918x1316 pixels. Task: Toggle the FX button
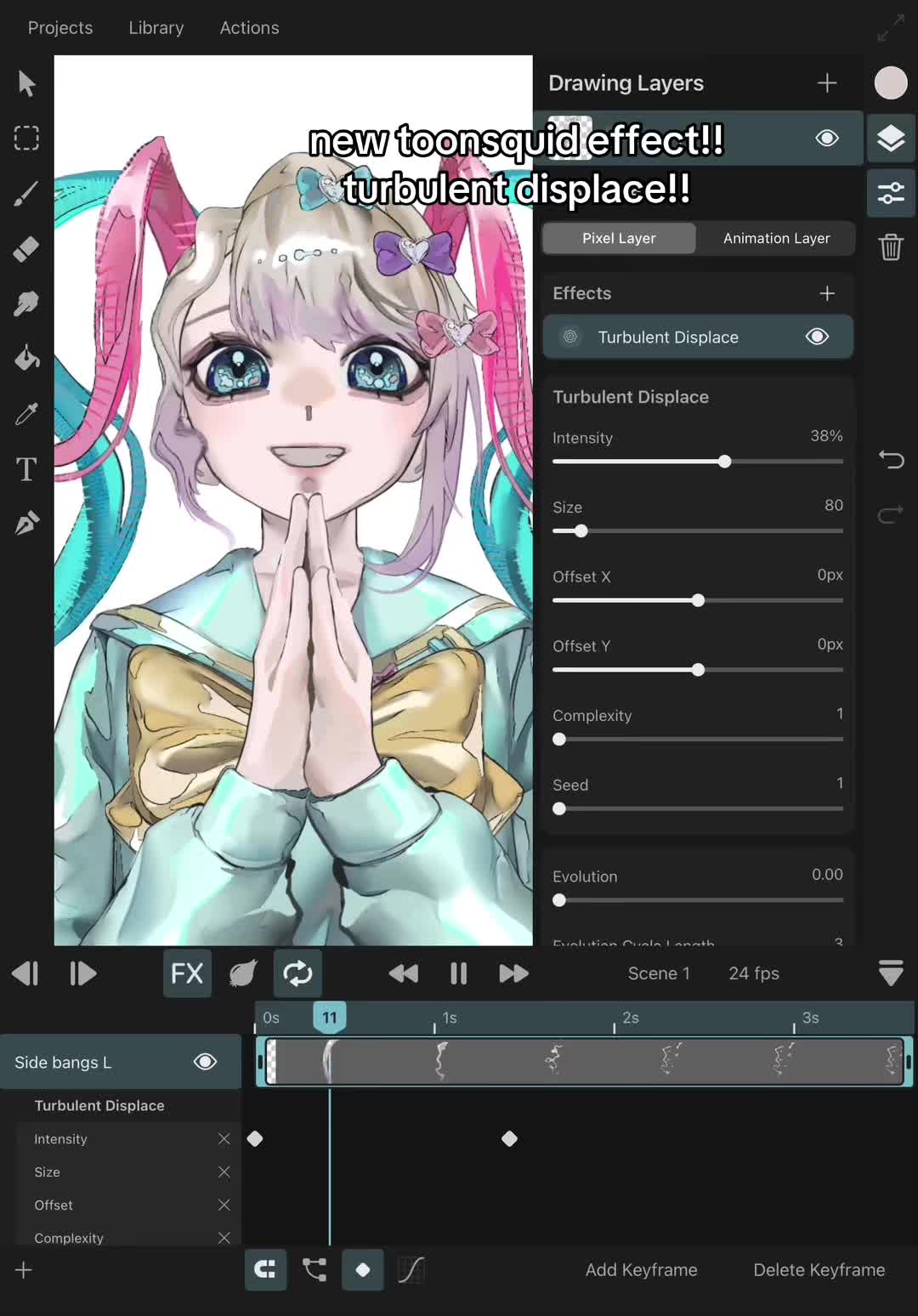click(x=187, y=973)
